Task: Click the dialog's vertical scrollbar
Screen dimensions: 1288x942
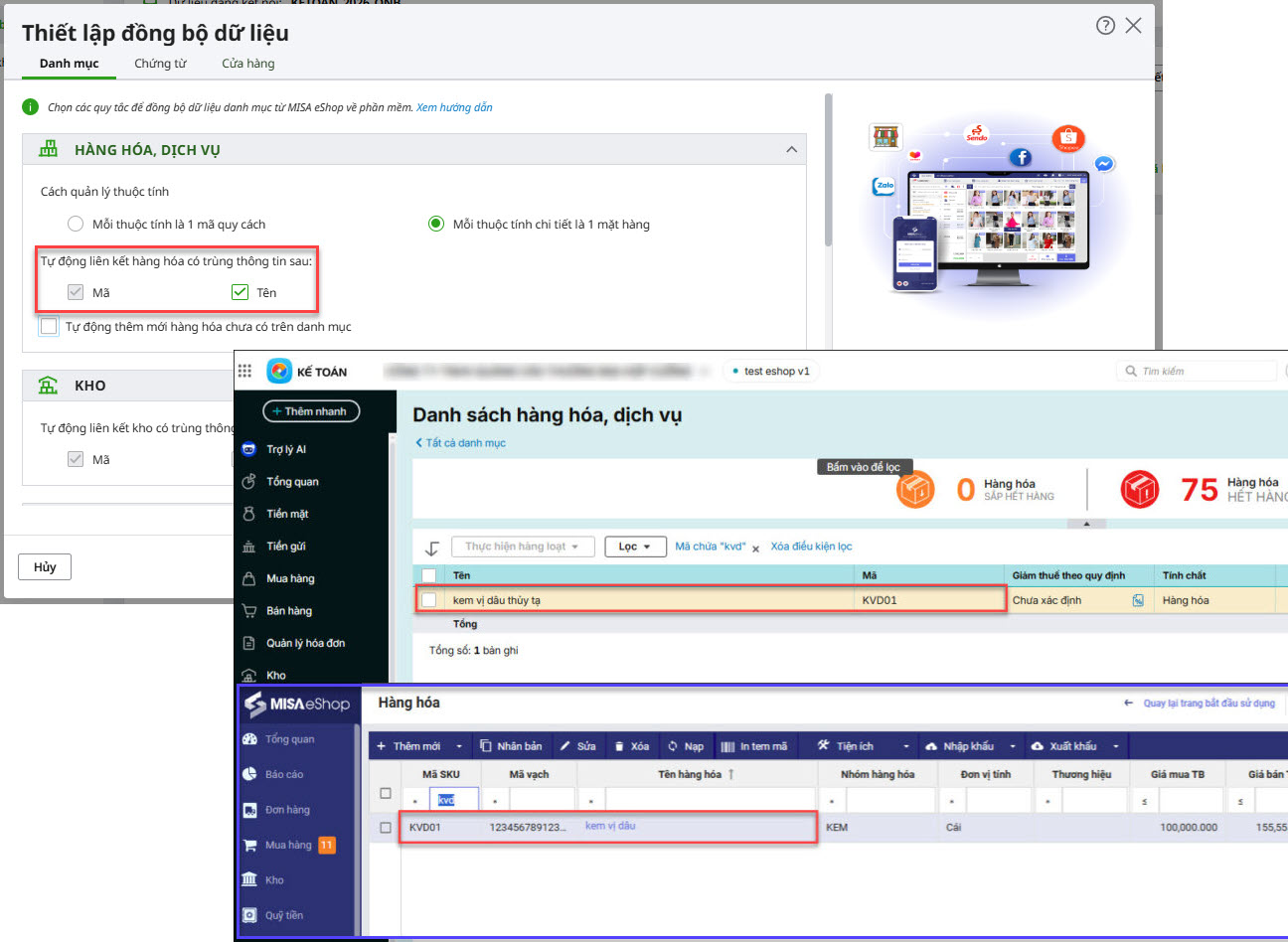Action: tap(828, 169)
